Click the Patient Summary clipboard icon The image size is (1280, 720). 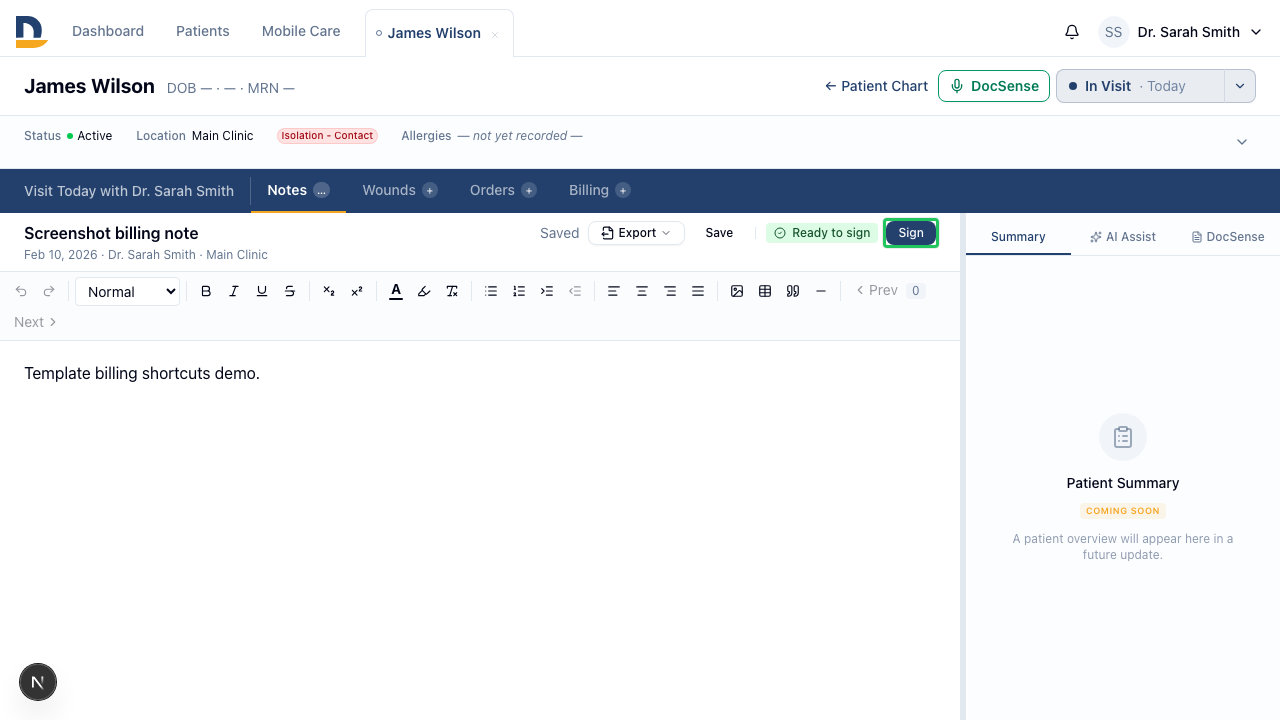(1123, 437)
